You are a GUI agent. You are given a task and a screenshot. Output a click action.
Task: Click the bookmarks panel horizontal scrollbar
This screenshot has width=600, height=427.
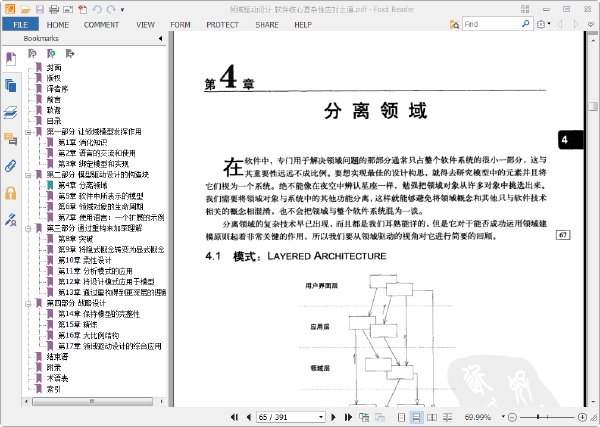[x=92, y=401]
